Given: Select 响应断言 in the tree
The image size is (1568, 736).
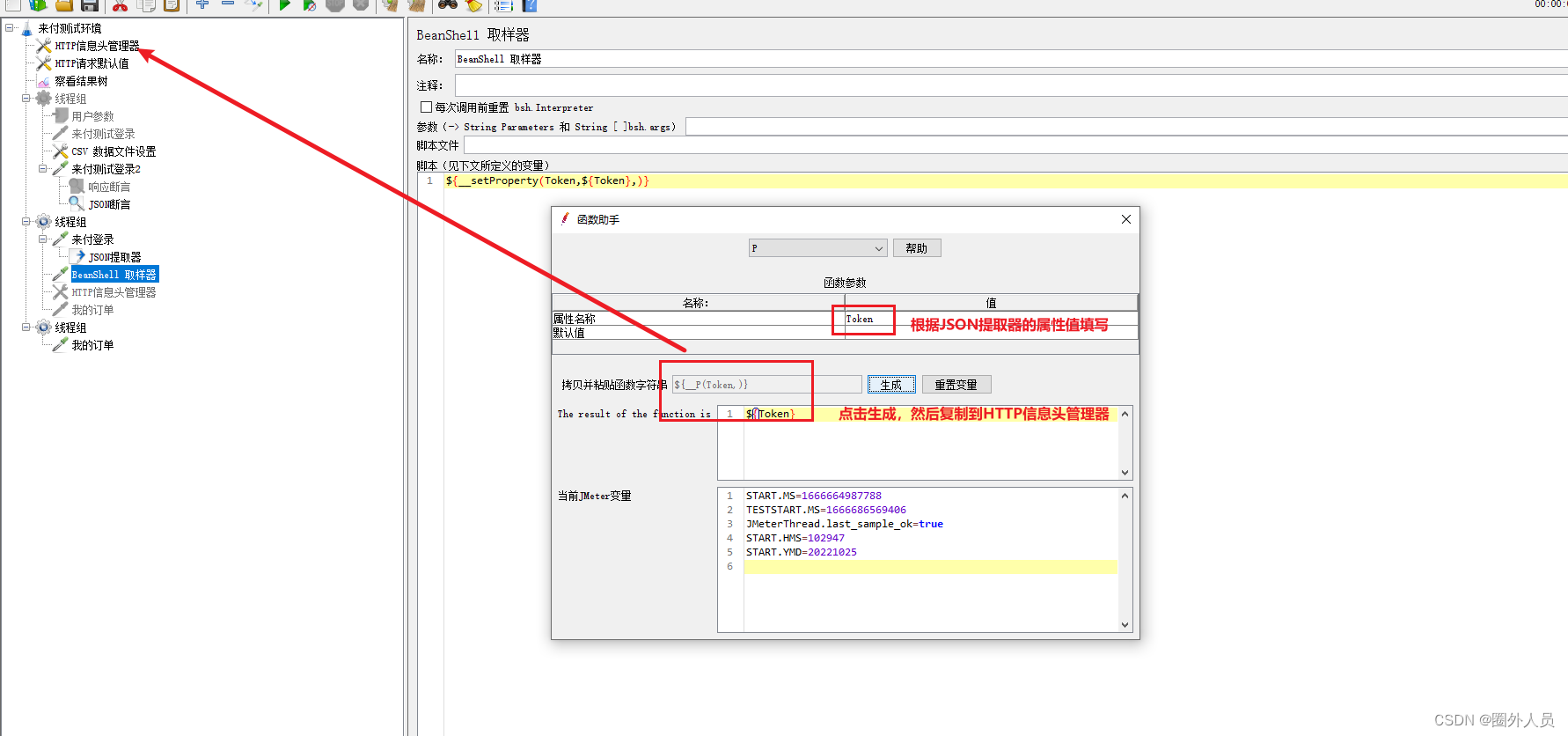Looking at the screenshot, I should click(x=109, y=187).
